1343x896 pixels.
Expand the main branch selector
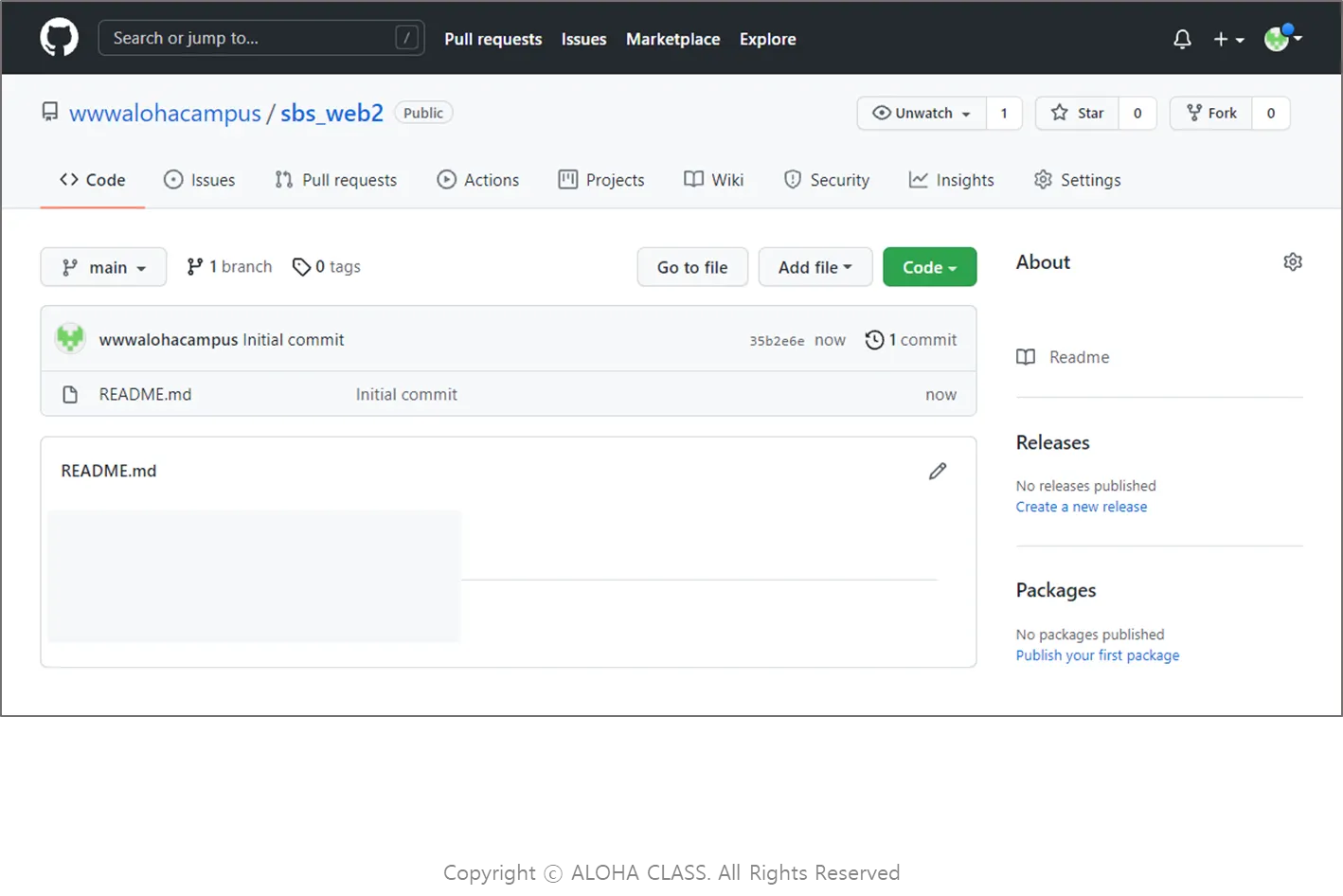click(103, 267)
